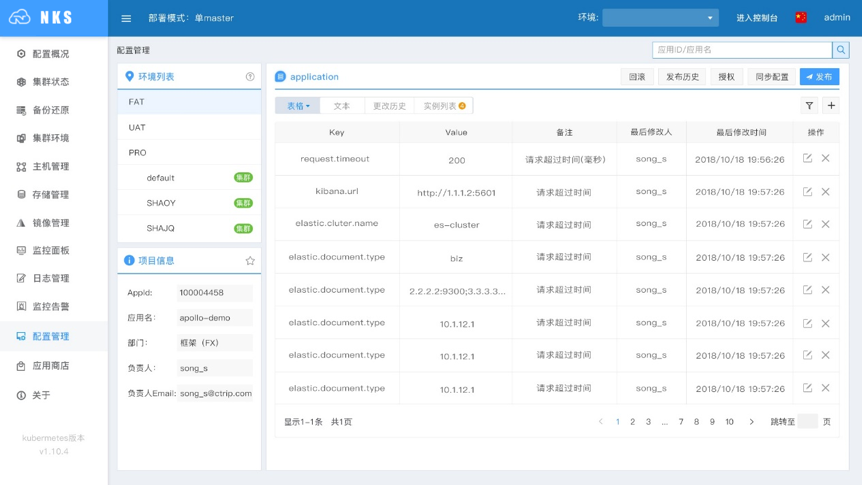Go to next page arrow

pos(752,422)
